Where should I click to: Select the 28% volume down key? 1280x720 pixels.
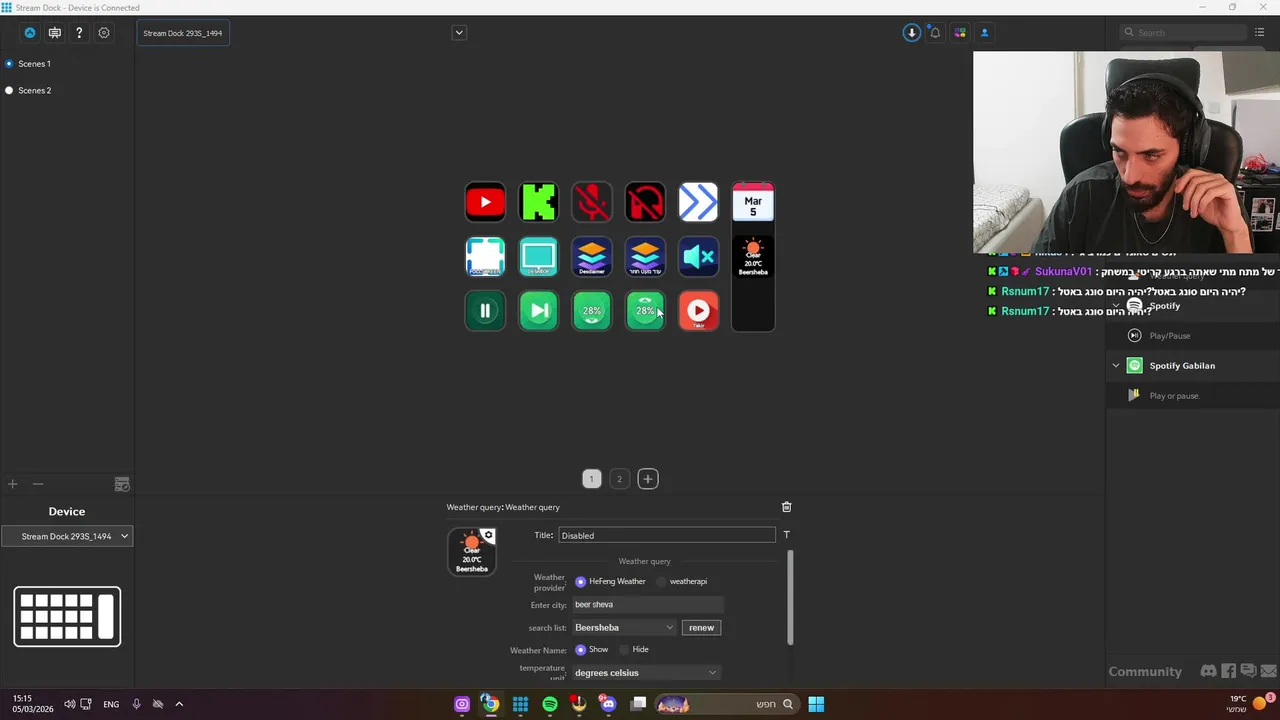pyautogui.click(x=592, y=310)
